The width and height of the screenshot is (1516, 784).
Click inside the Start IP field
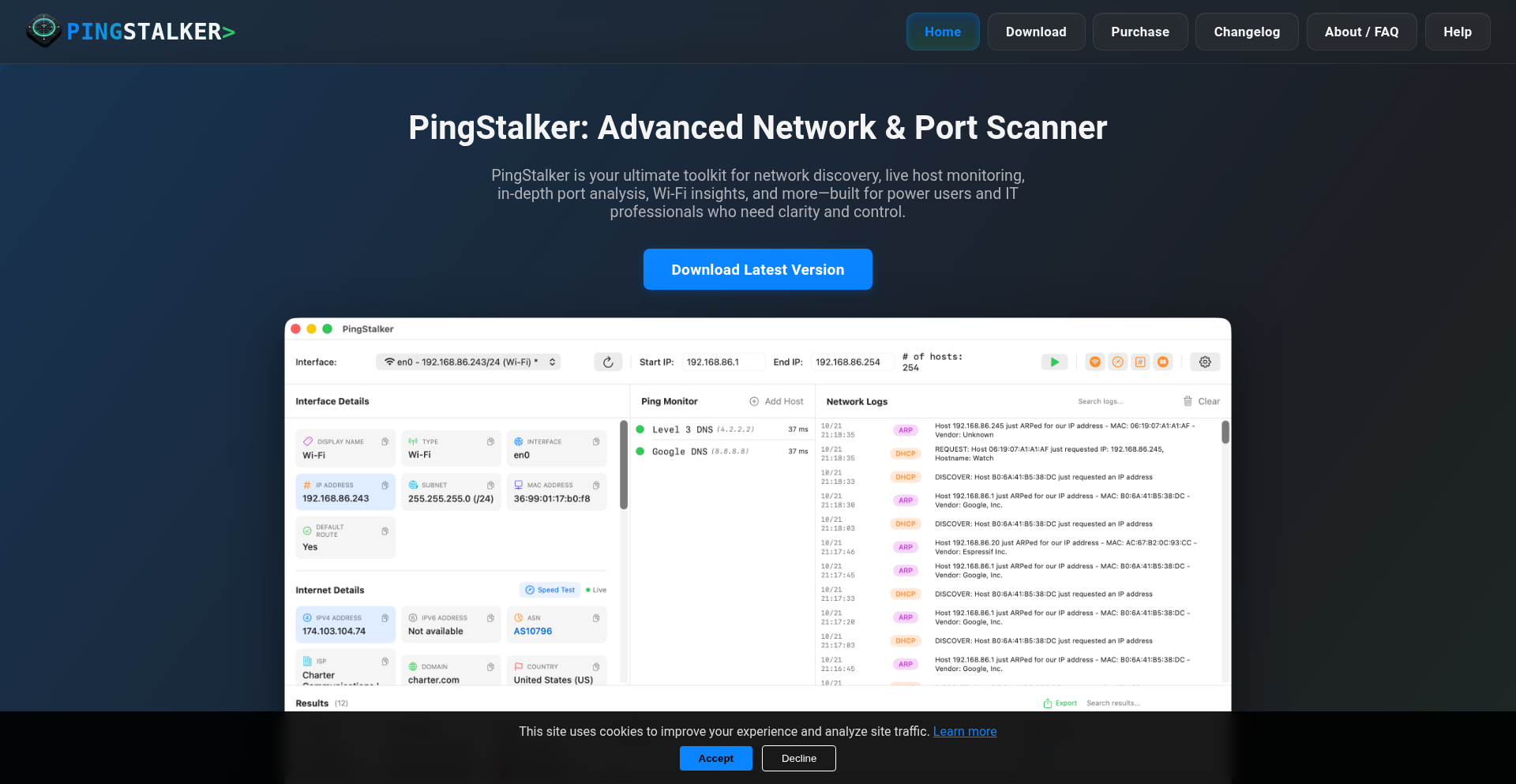point(723,362)
